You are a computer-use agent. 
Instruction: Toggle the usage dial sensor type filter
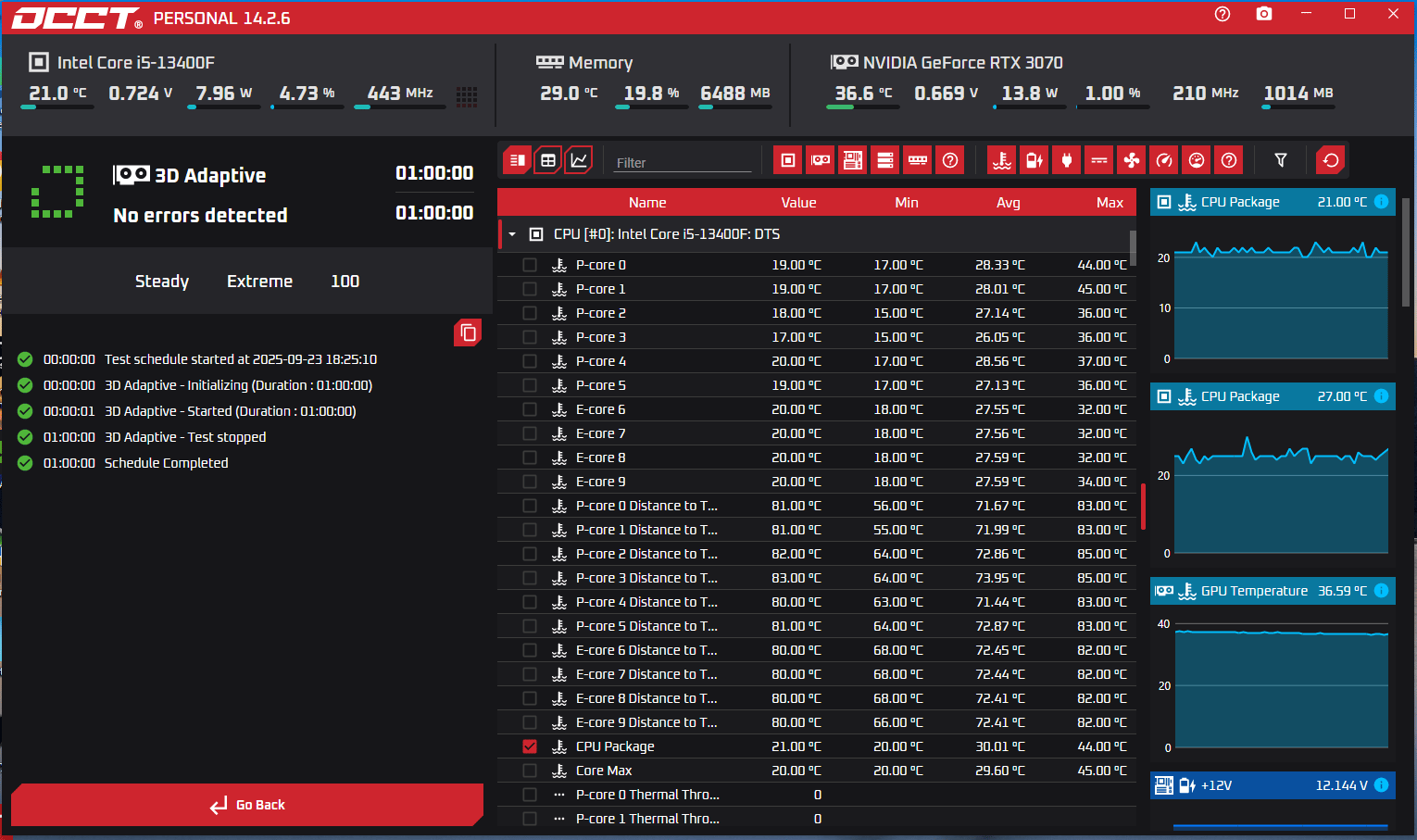[1197, 160]
